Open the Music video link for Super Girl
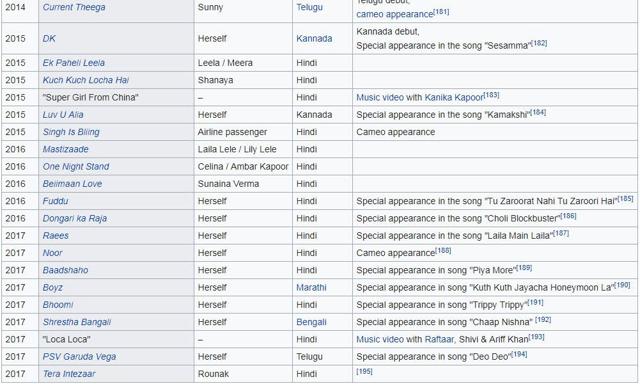Viewport: 640px width, 384px height. (x=380, y=98)
